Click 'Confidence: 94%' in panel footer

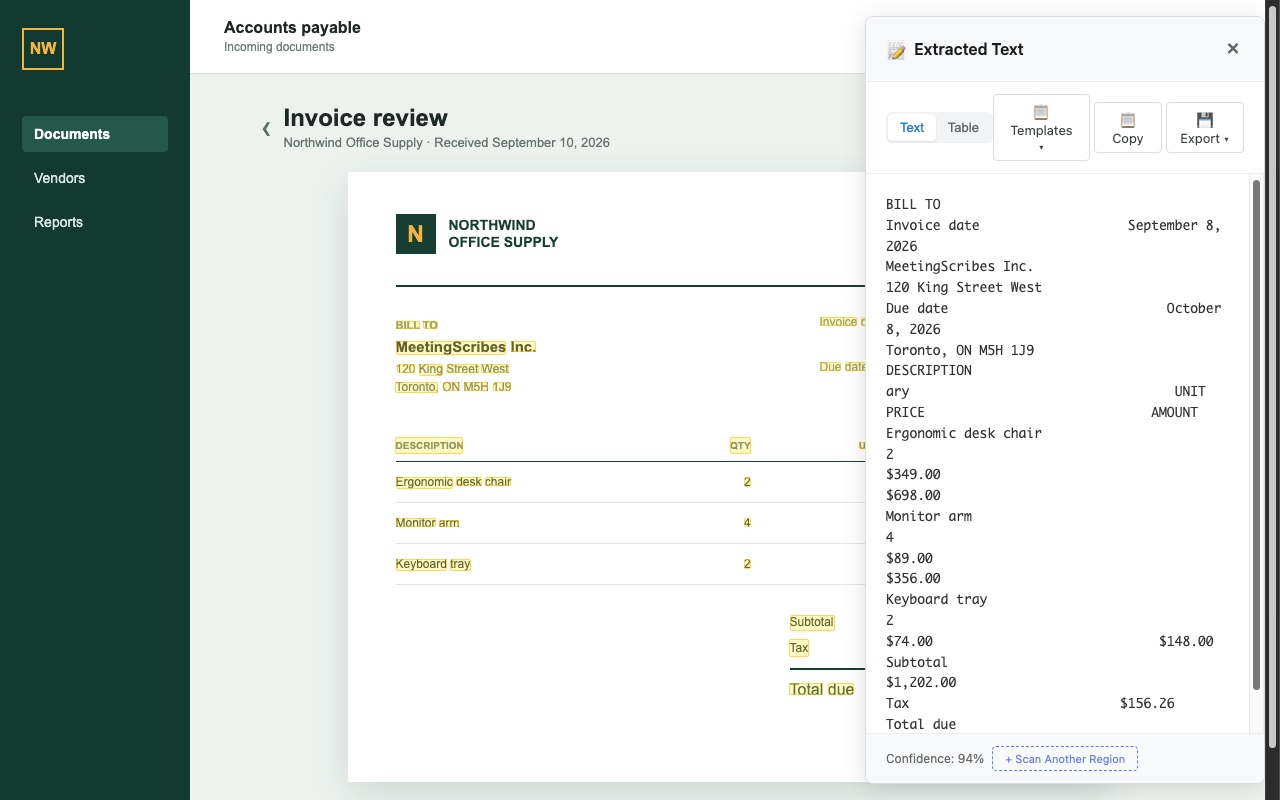[x=935, y=759]
